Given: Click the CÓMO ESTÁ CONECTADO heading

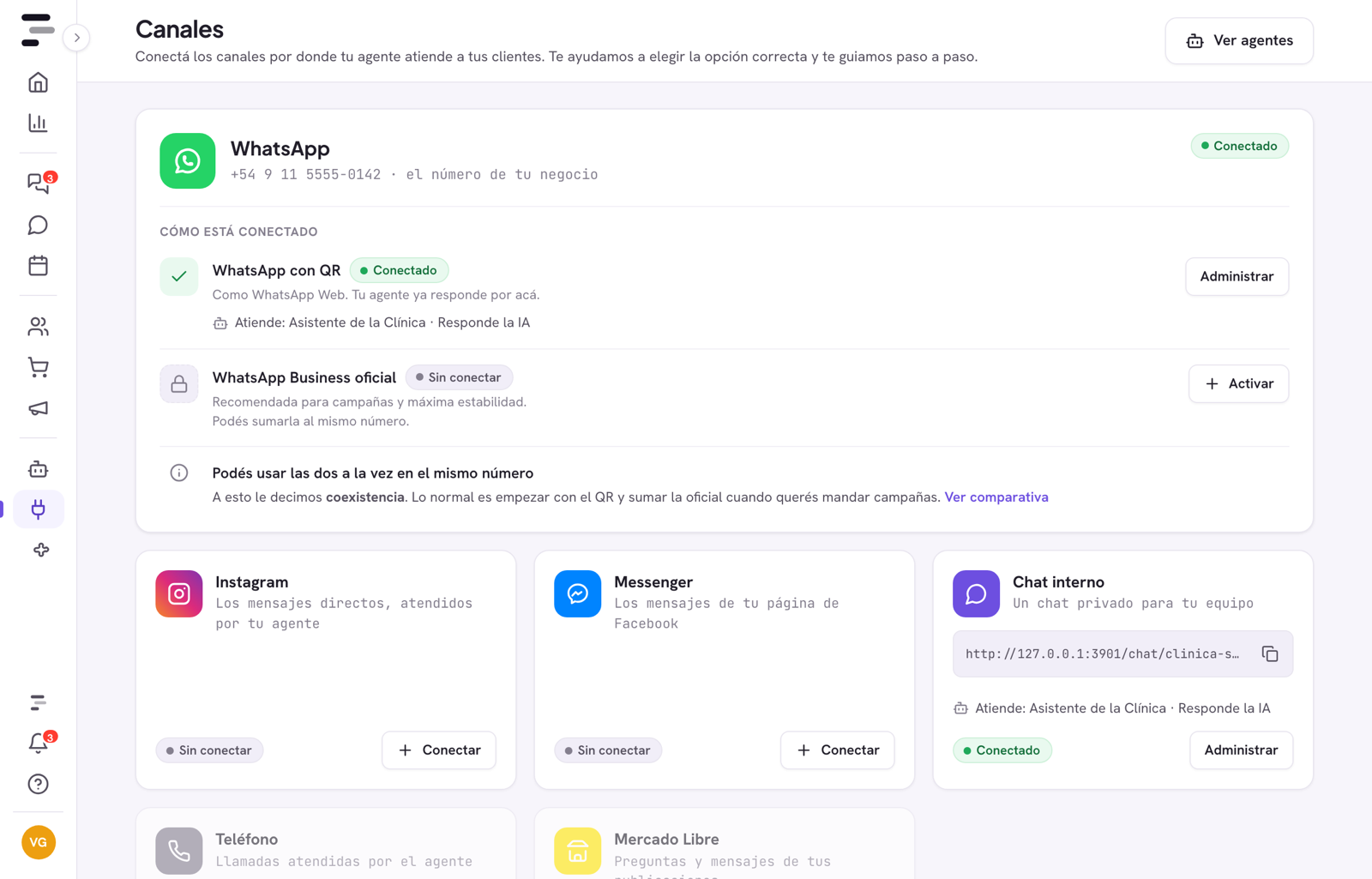Looking at the screenshot, I should [x=238, y=232].
